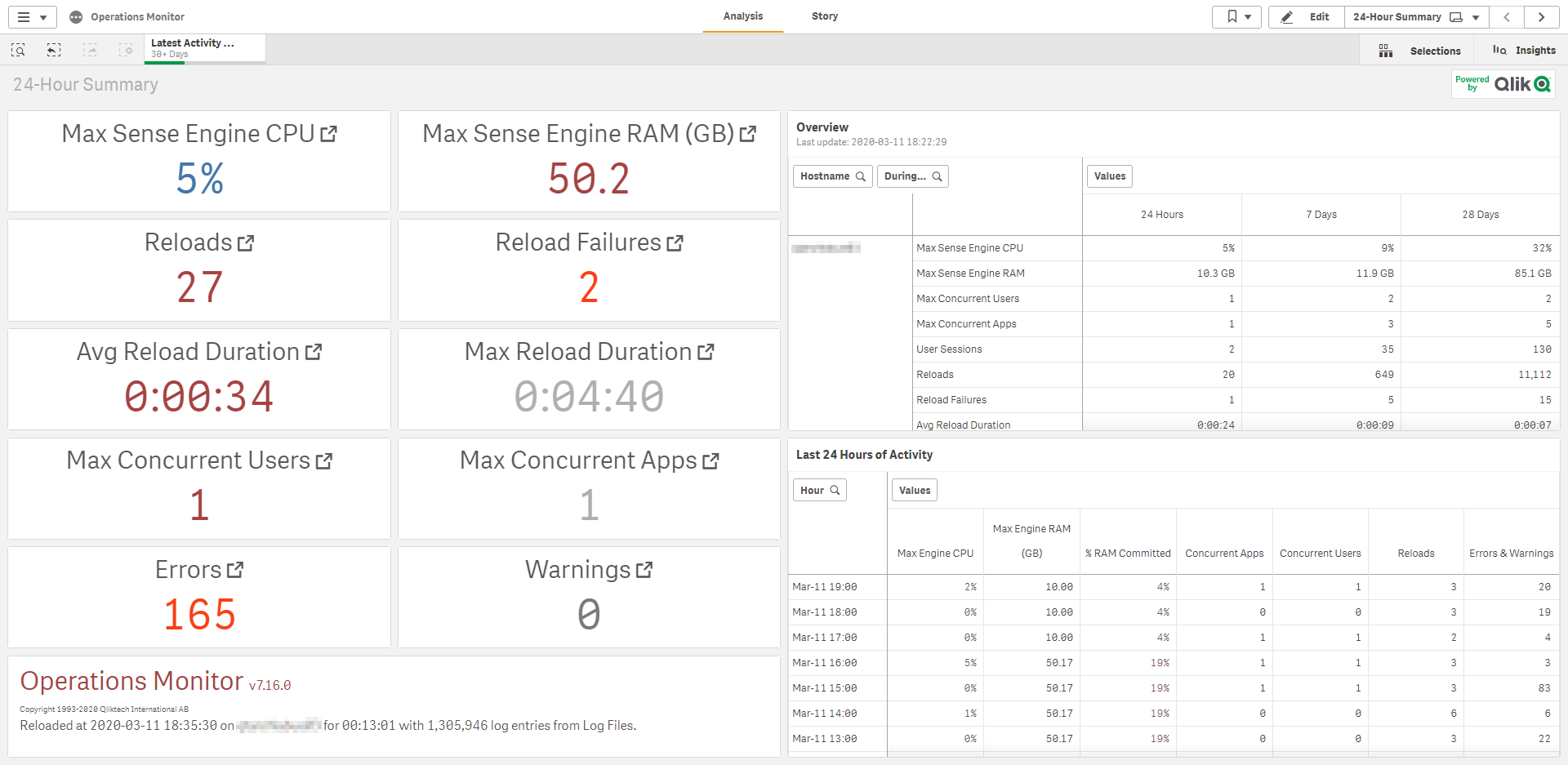
Task: Open the Max Concurrent Apps link icon
Action: coord(710,461)
